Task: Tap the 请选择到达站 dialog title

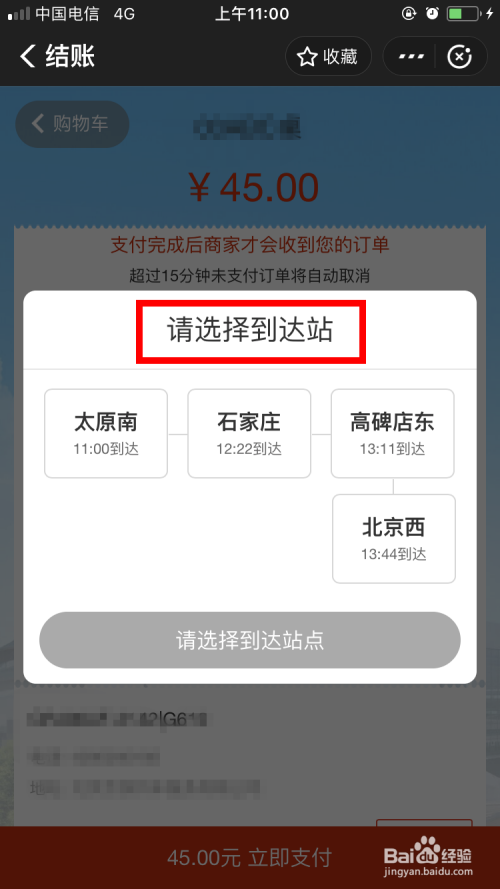Action: pyautogui.click(x=250, y=331)
